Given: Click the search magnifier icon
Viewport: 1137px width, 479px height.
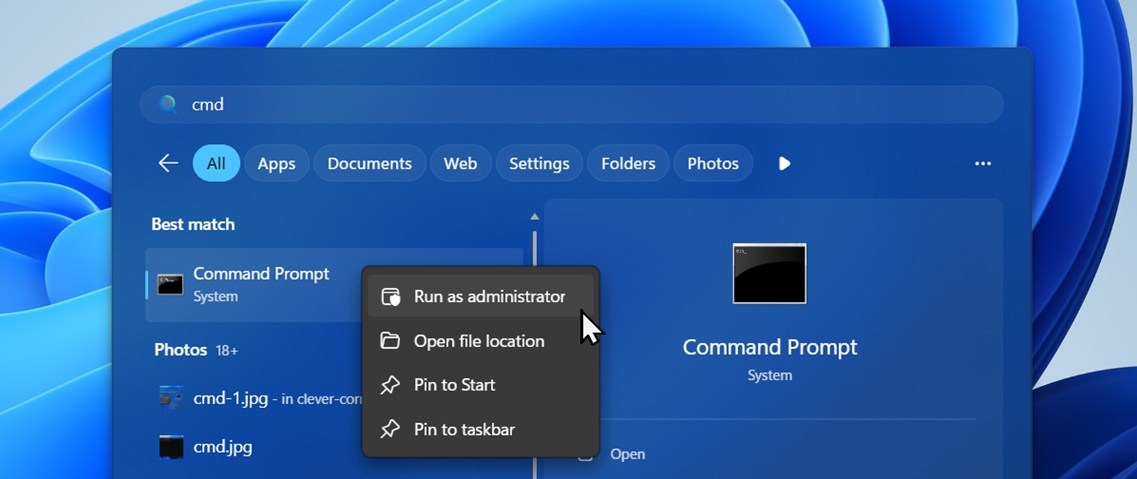Looking at the screenshot, I should [168, 104].
